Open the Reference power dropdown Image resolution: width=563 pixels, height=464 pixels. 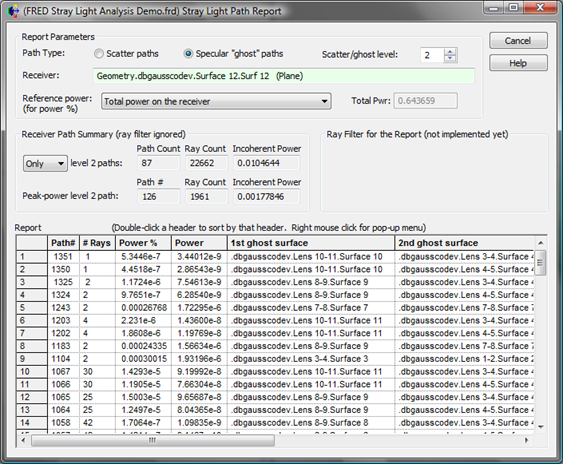click(x=216, y=101)
